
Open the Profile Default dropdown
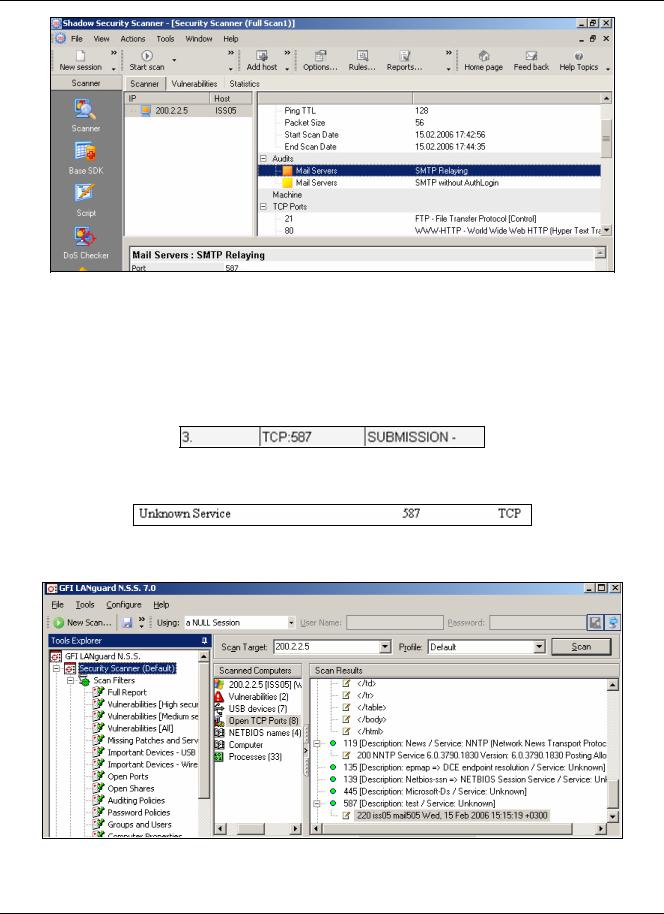coord(539,647)
